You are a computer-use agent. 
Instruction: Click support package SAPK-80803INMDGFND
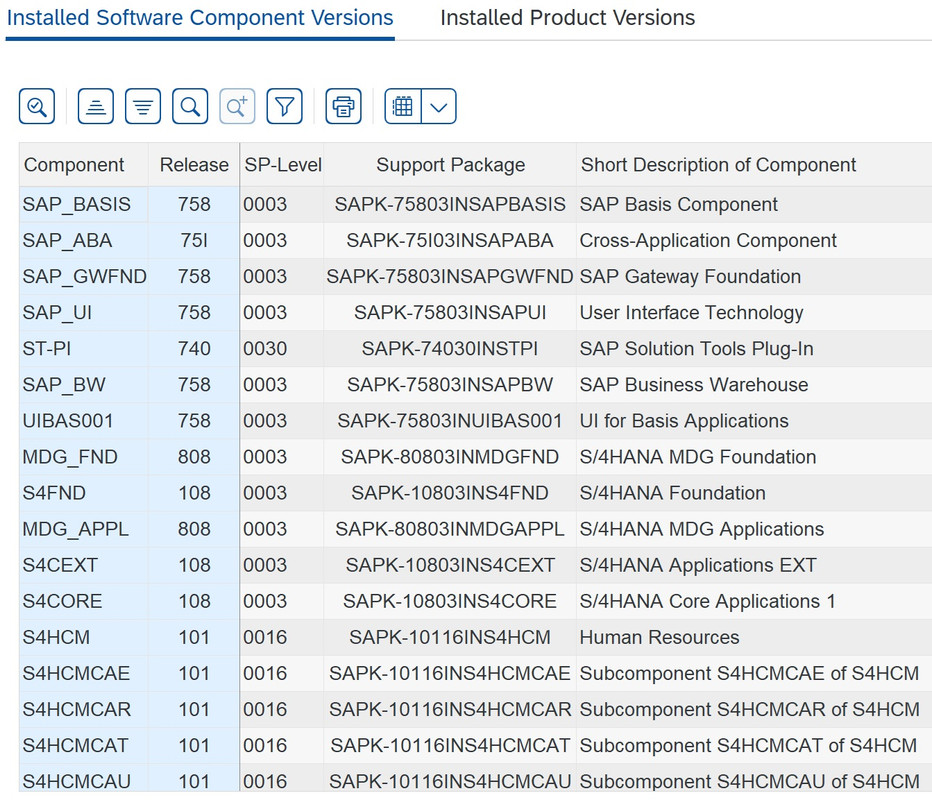(x=450, y=457)
